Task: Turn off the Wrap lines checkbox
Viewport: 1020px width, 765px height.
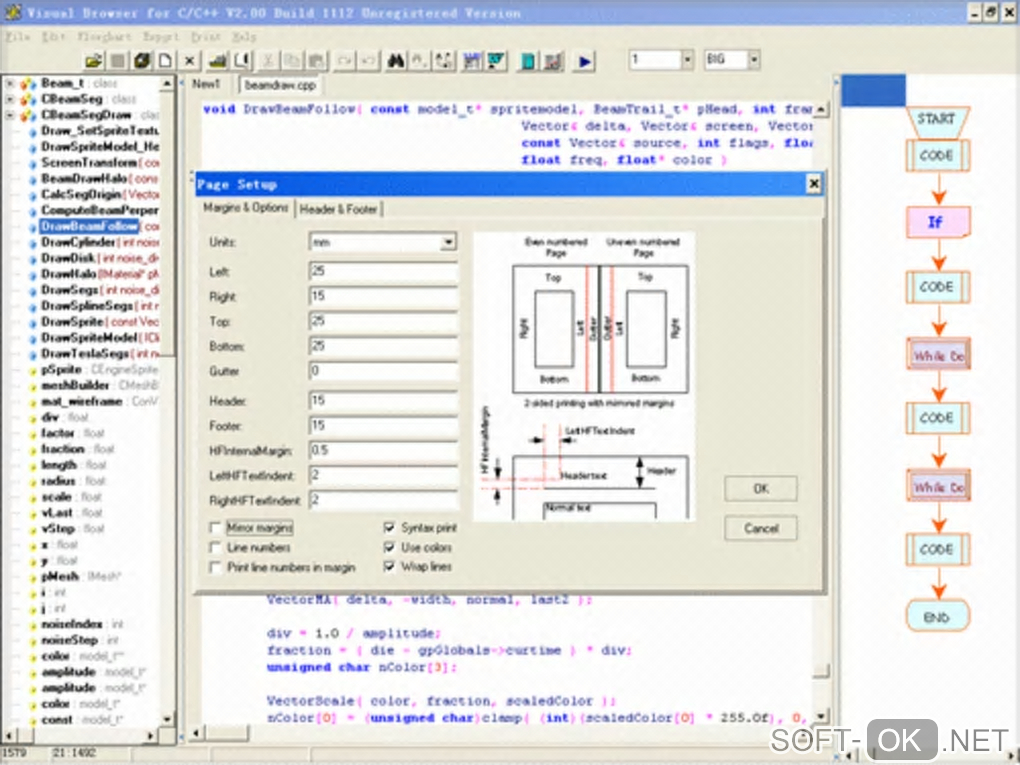Action: coord(390,567)
